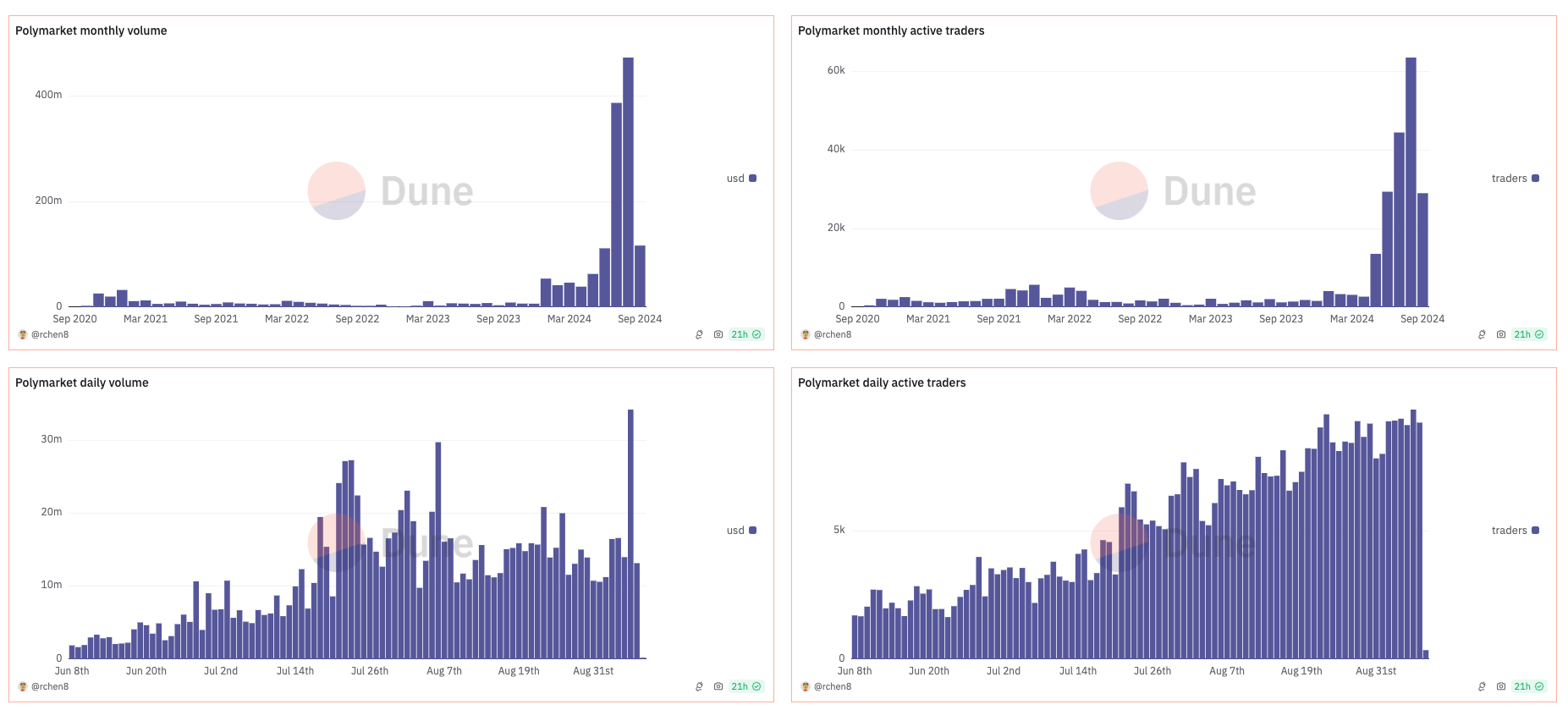Click the query link icon under monthly volume chart
This screenshot has width=1568, height=710.
pyautogui.click(x=699, y=334)
